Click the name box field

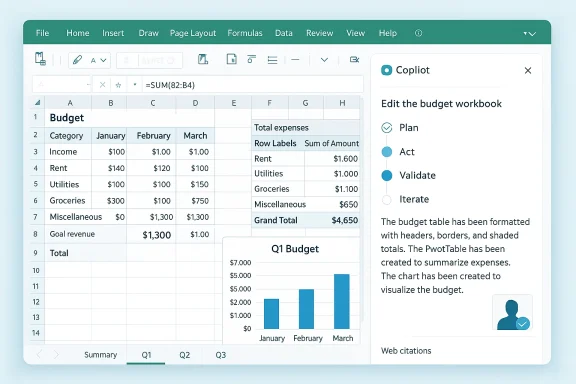[x=62, y=85]
